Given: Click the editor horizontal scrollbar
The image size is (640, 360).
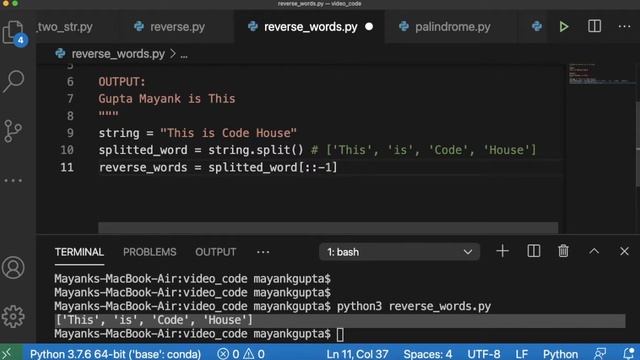Looking at the screenshot, I should click(x=328, y=227).
